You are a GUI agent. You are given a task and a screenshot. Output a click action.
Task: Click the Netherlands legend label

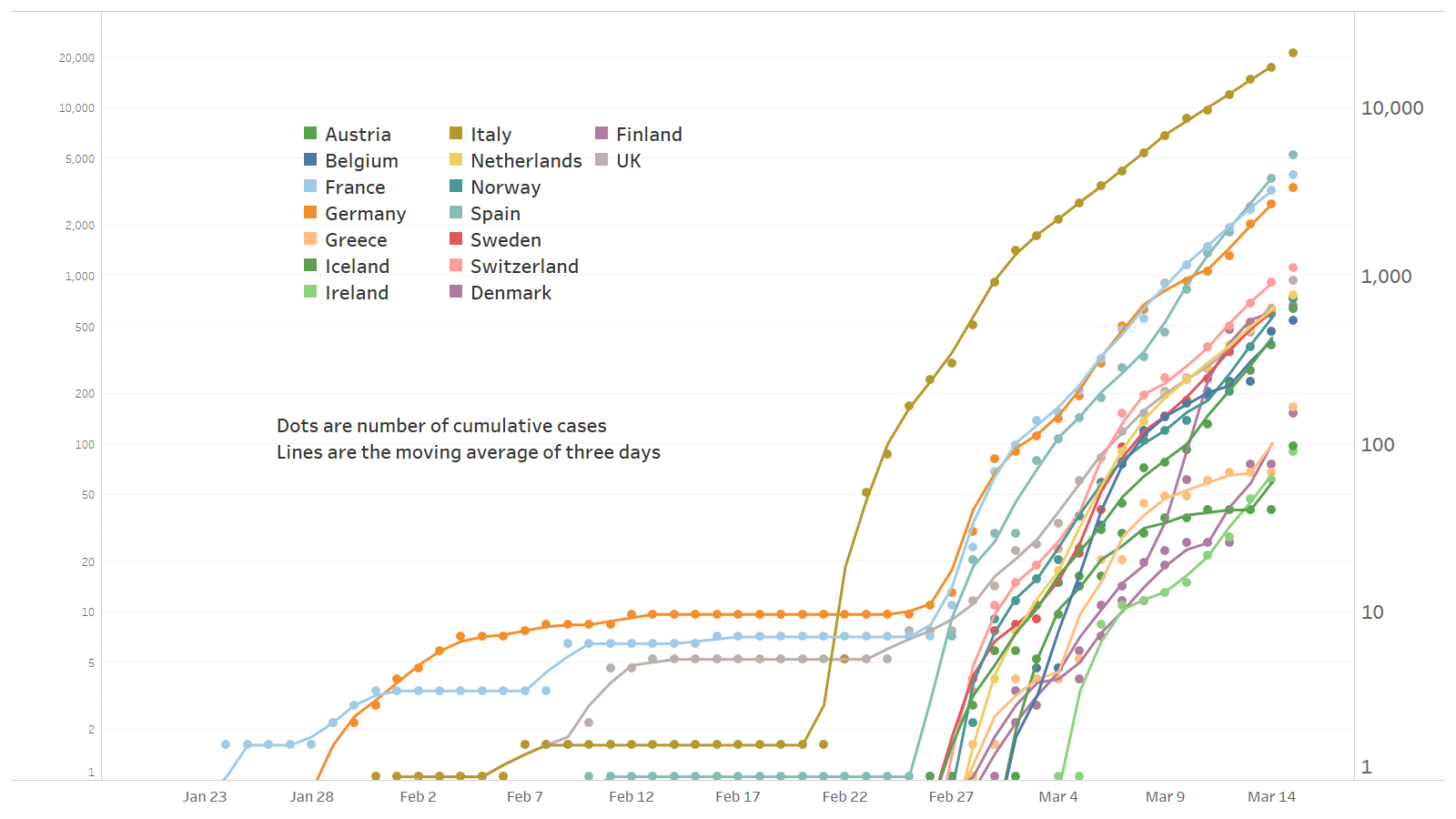point(526,161)
